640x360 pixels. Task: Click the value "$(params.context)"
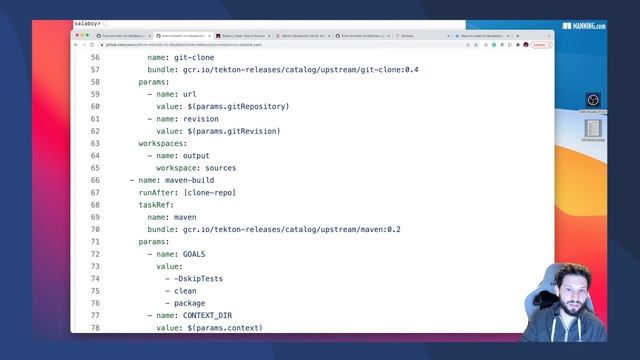click(225, 328)
